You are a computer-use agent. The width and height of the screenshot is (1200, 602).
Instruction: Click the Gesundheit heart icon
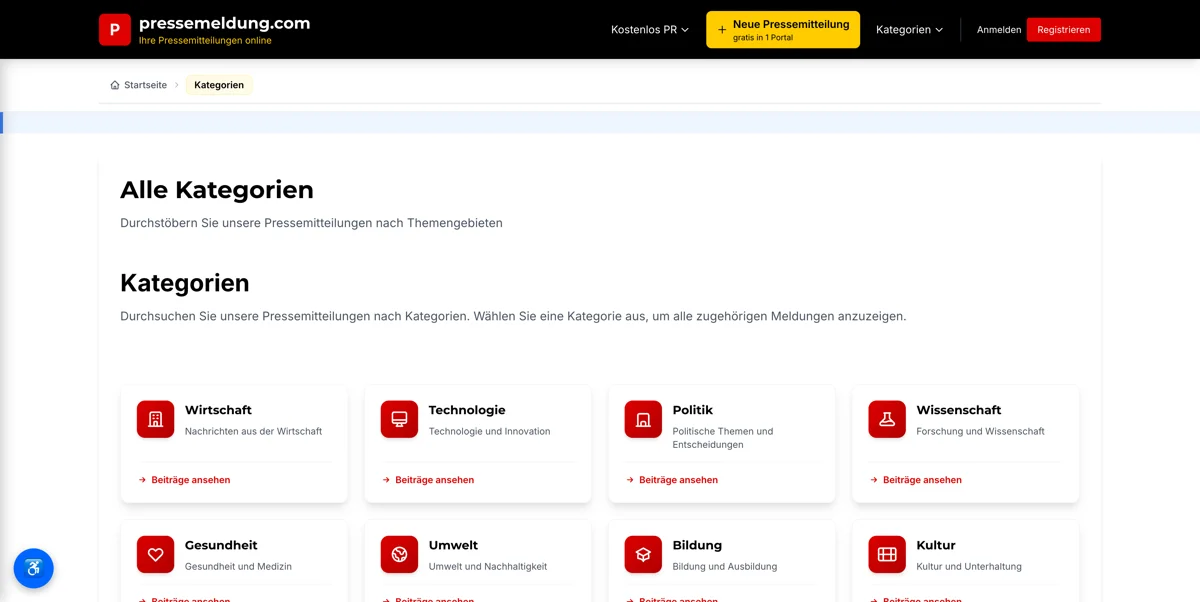[155, 554]
